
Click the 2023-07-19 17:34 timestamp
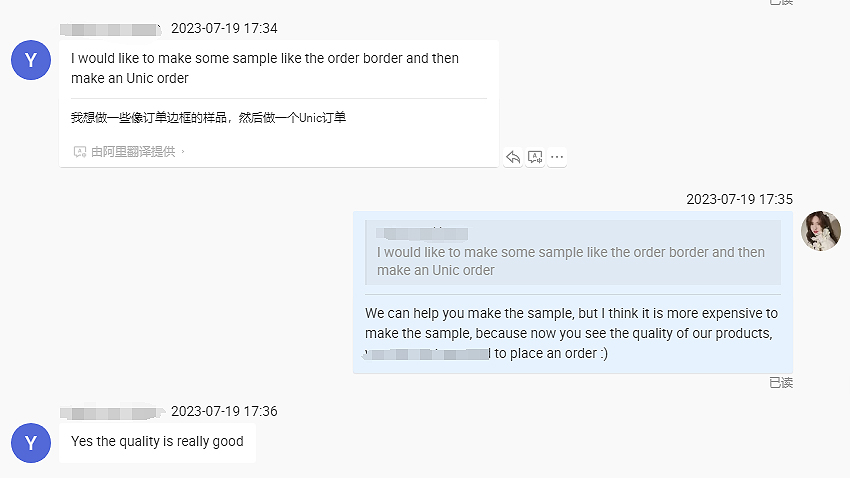[224, 28]
